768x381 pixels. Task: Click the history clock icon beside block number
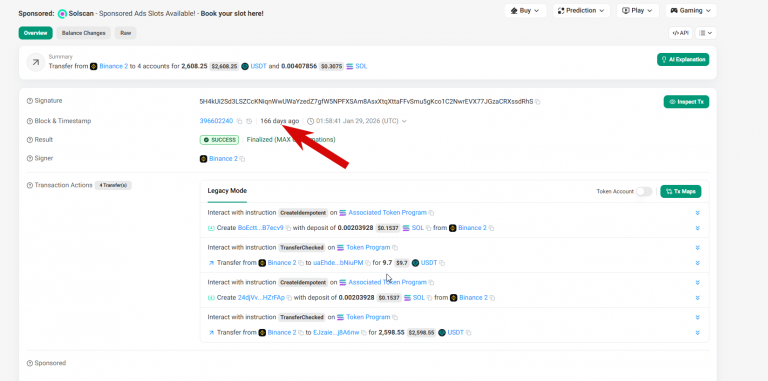(x=249, y=121)
